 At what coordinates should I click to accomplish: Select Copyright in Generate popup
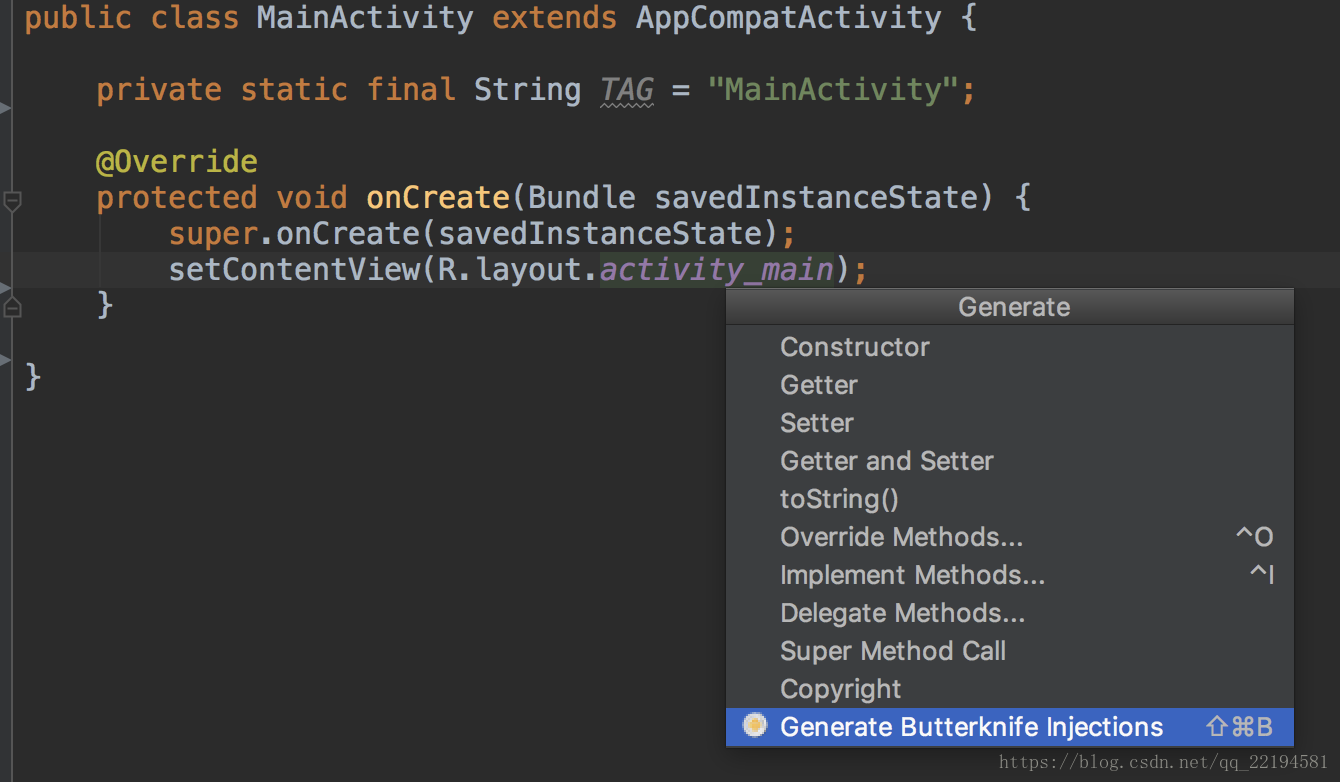coord(841,689)
